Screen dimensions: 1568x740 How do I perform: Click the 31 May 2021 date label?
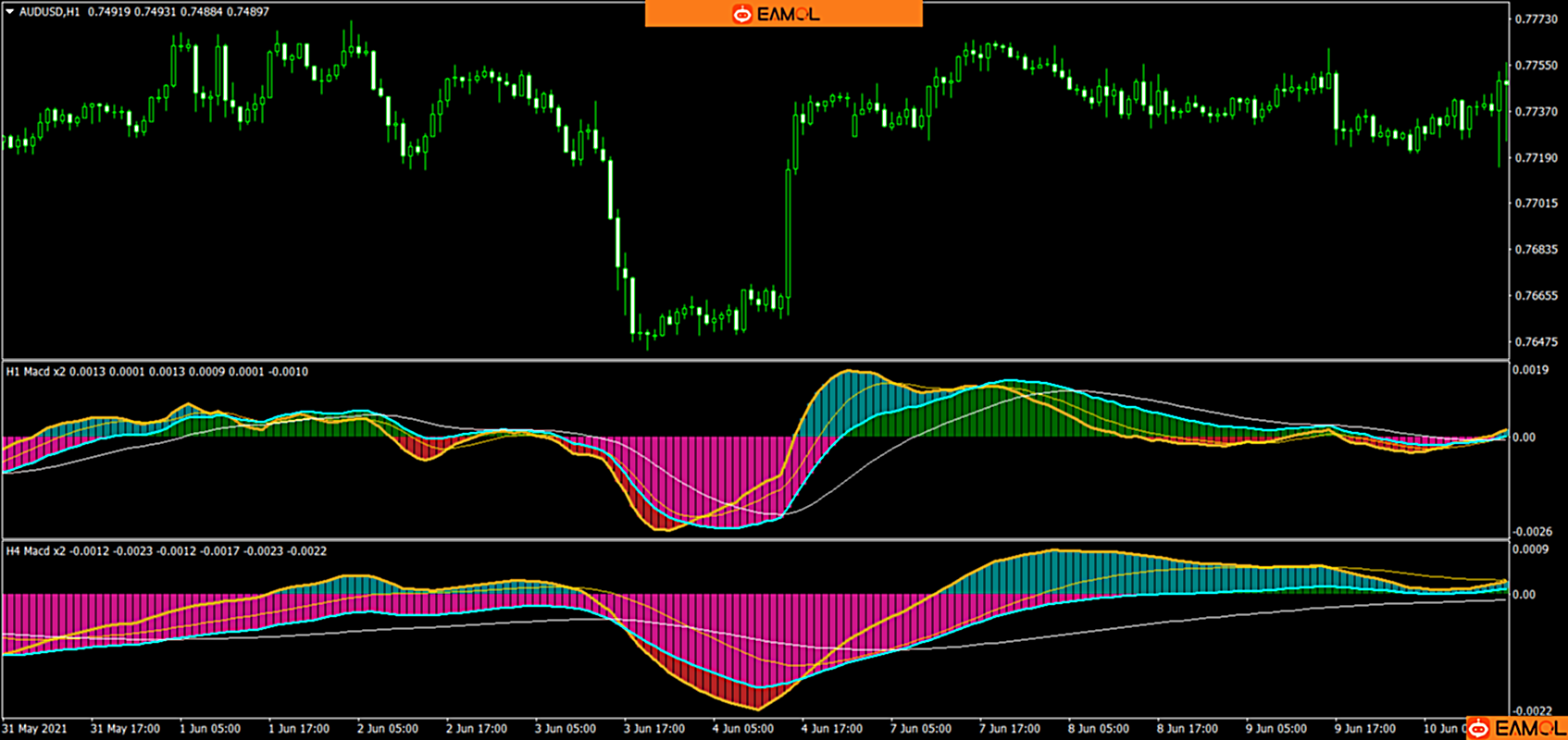point(35,729)
